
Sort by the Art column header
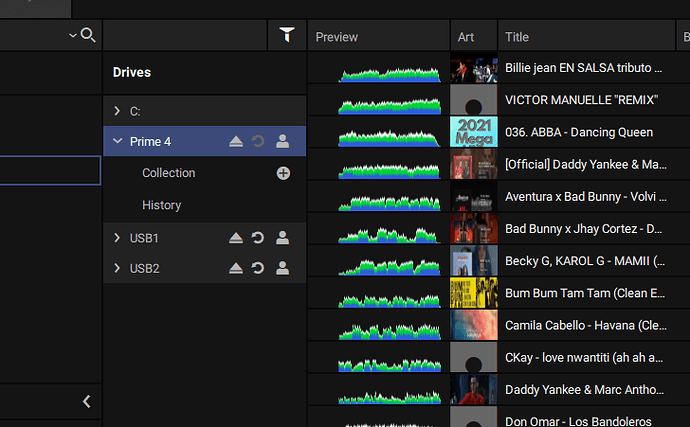tap(474, 36)
